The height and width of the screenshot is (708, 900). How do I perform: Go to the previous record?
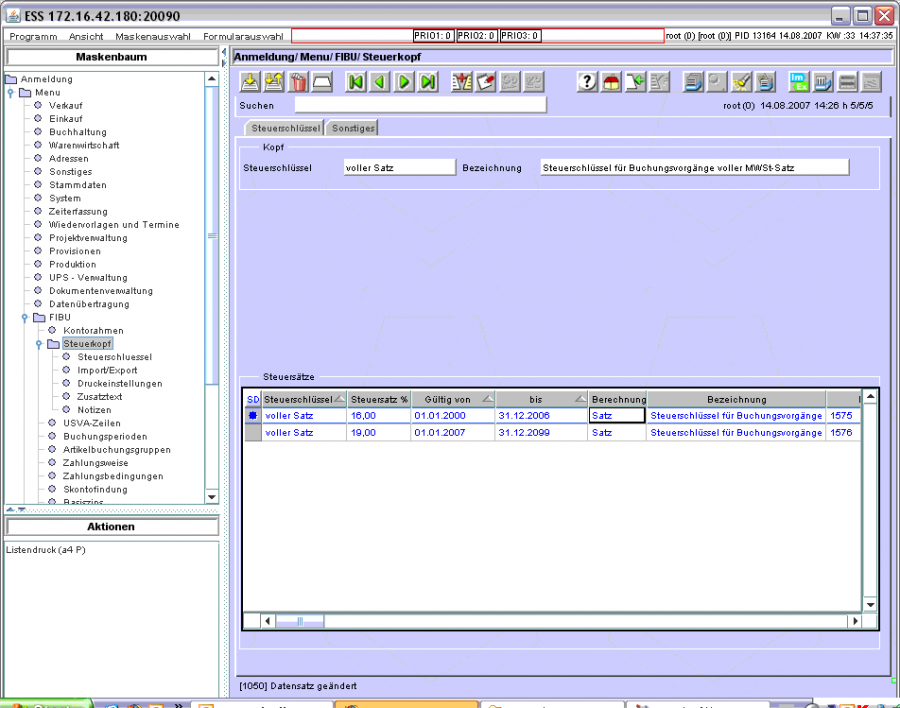pos(380,82)
